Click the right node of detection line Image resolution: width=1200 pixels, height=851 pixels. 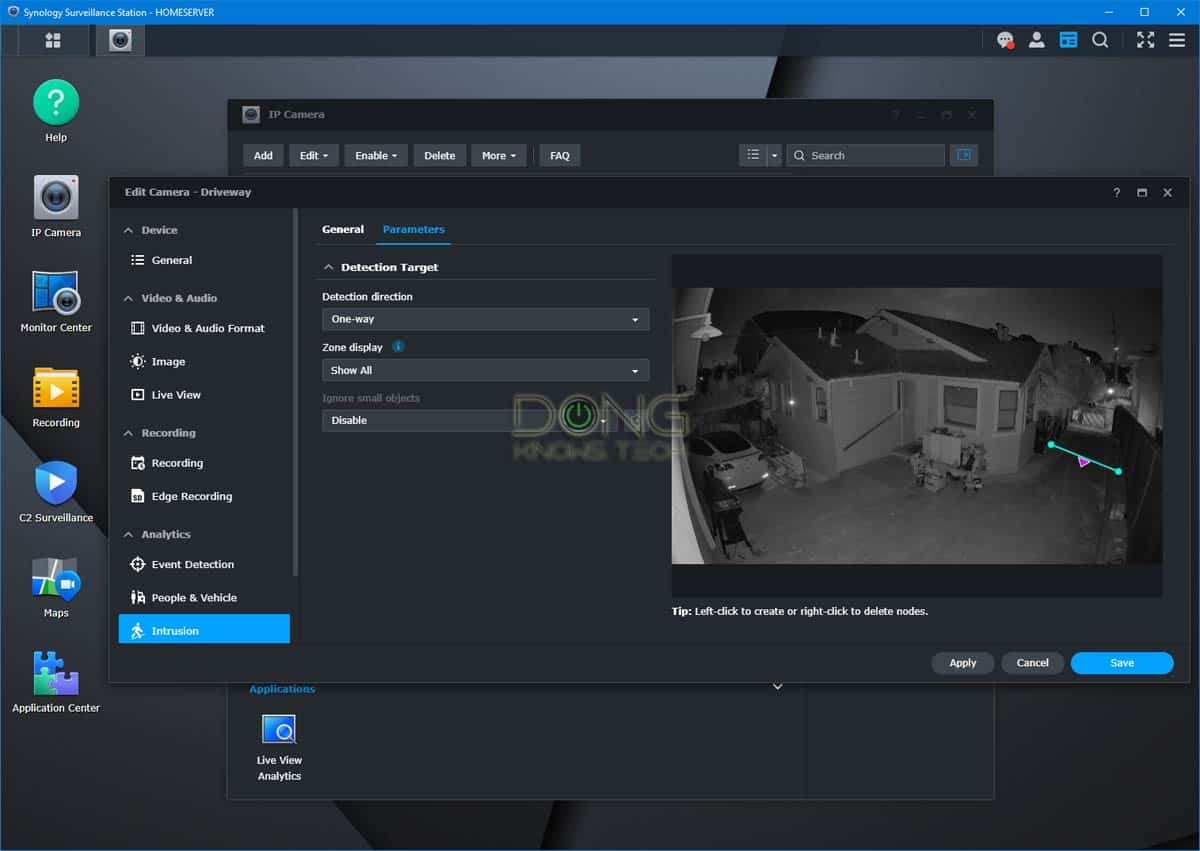[x=1118, y=471]
